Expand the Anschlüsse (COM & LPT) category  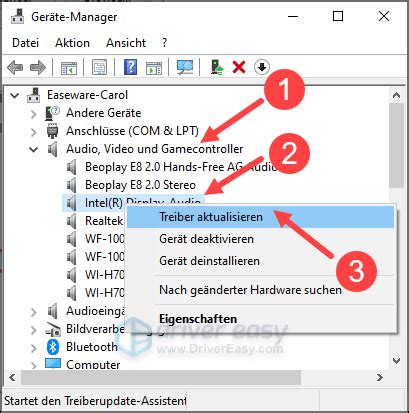tap(33, 132)
